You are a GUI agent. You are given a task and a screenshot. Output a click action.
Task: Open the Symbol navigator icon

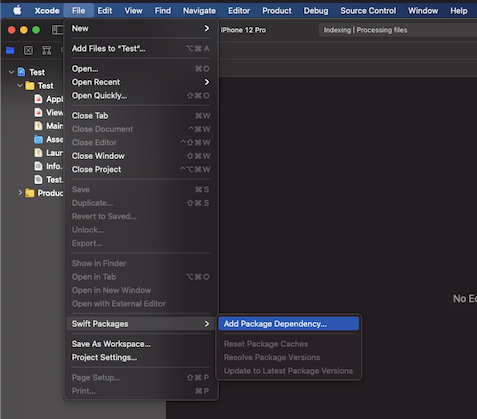[46, 50]
